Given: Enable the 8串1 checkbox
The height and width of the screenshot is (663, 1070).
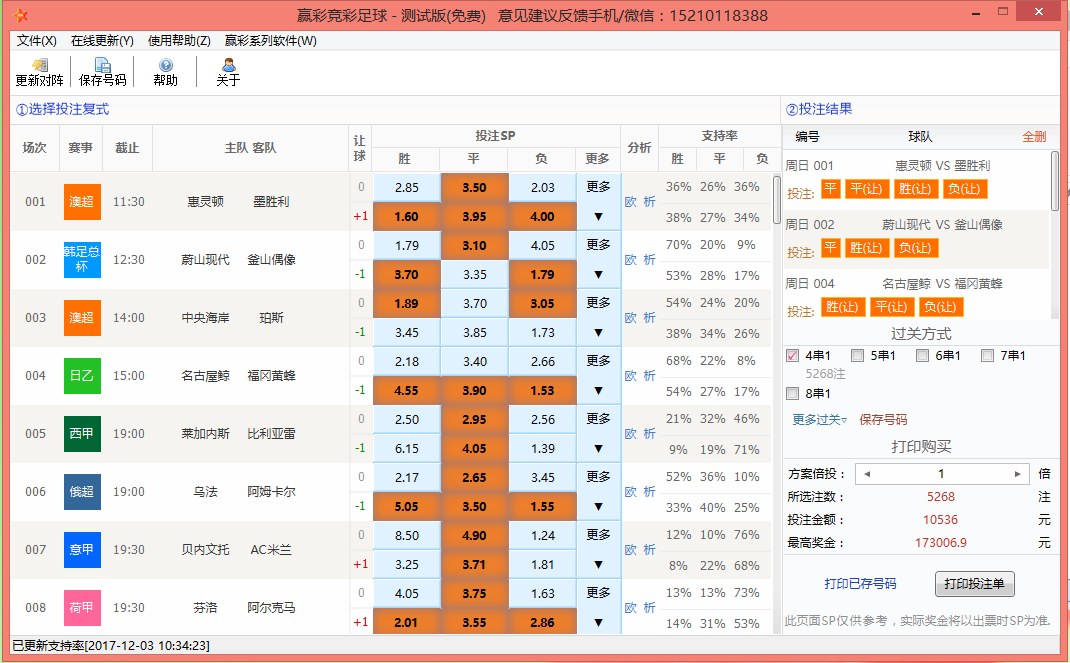Looking at the screenshot, I should point(792,394).
